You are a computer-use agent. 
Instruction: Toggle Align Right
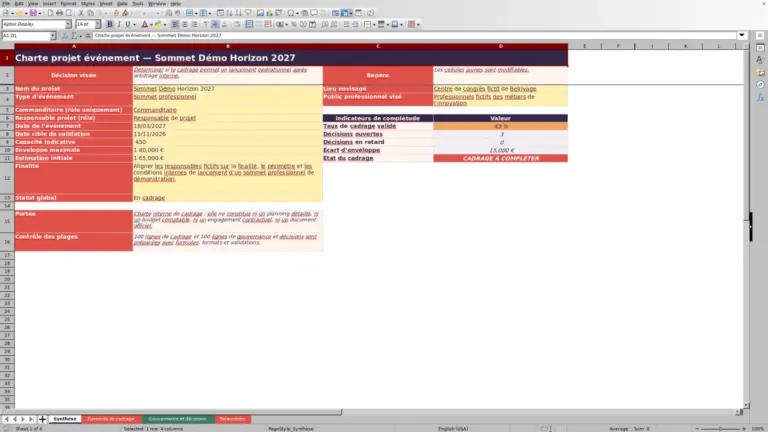tap(194, 24)
